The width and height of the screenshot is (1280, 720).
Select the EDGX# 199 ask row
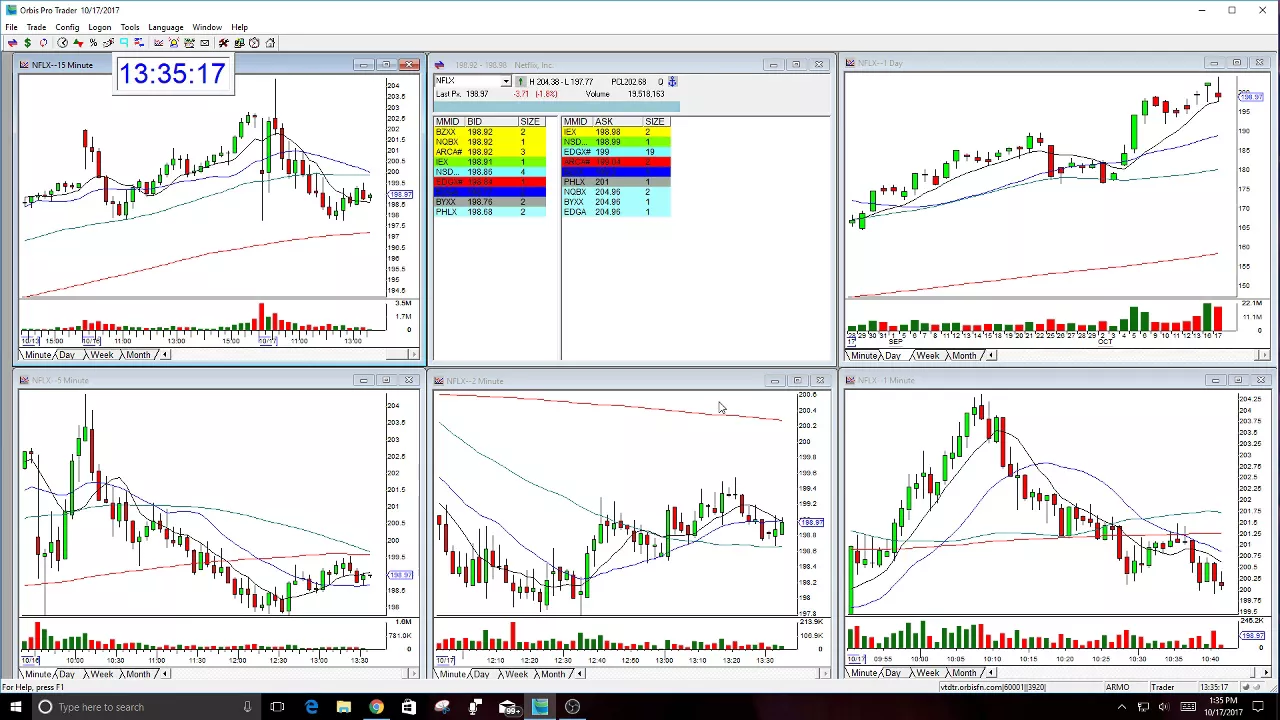click(x=616, y=152)
